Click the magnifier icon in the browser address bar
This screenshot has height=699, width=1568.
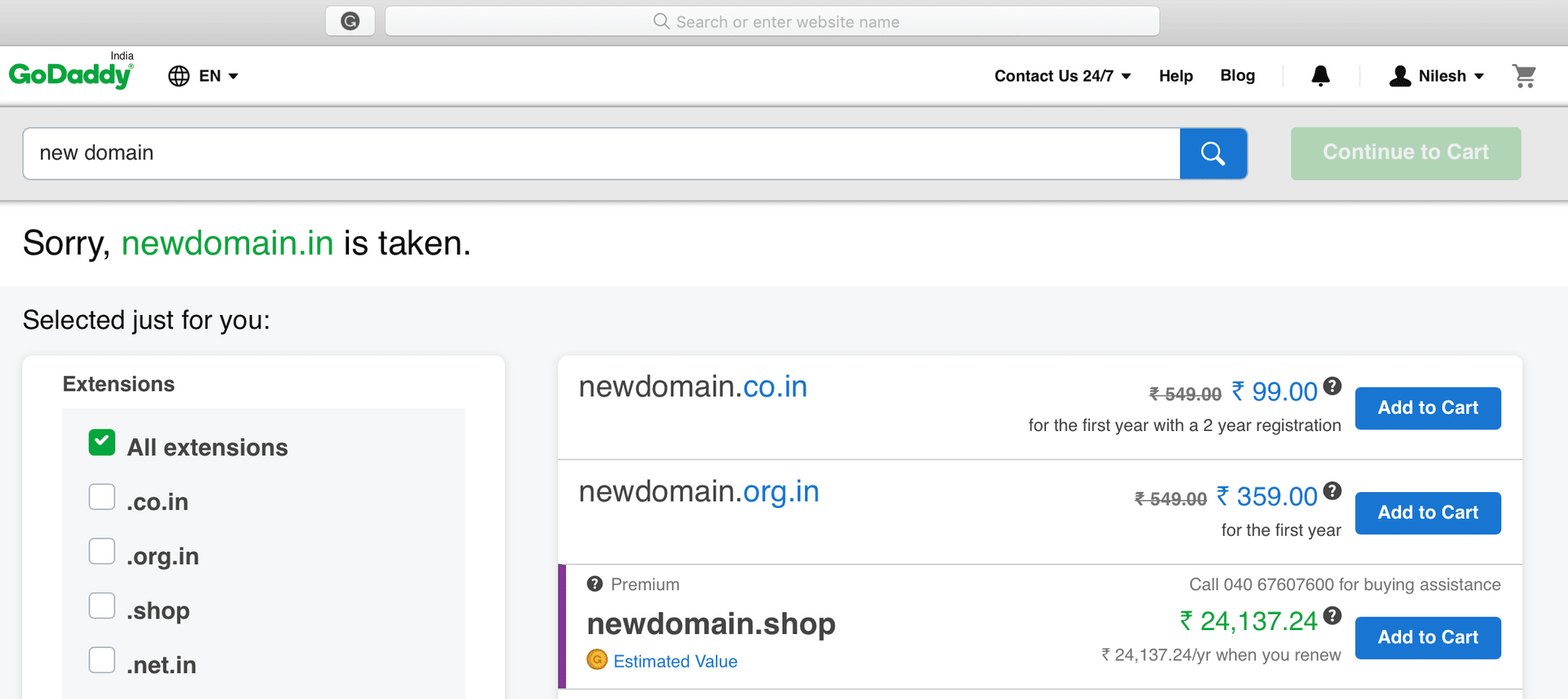pos(661,21)
